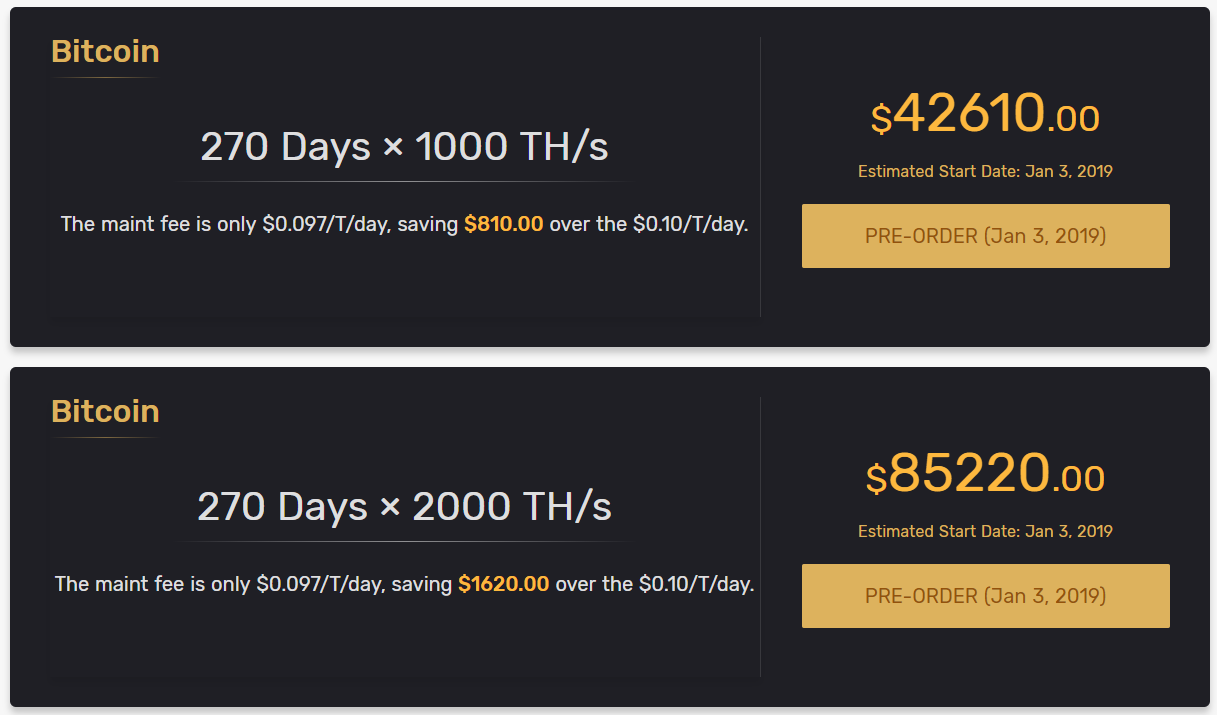Image resolution: width=1217 pixels, height=715 pixels.
Task: Click the bottom card's Bitcoin heading
Action: (x=105, y=411)
